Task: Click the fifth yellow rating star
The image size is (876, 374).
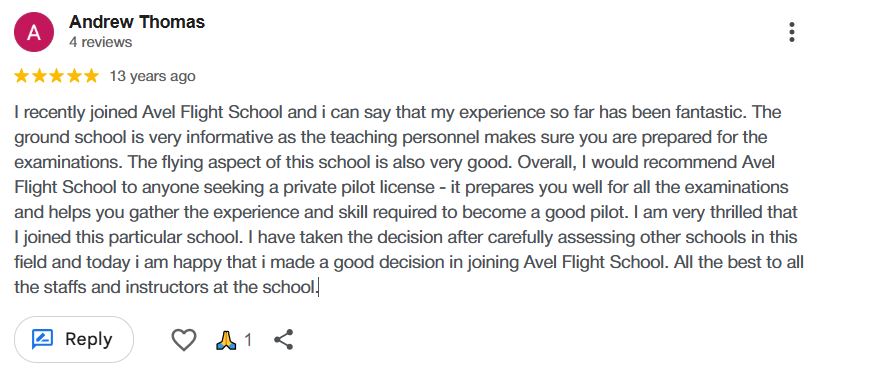Action: pos(91,76)
